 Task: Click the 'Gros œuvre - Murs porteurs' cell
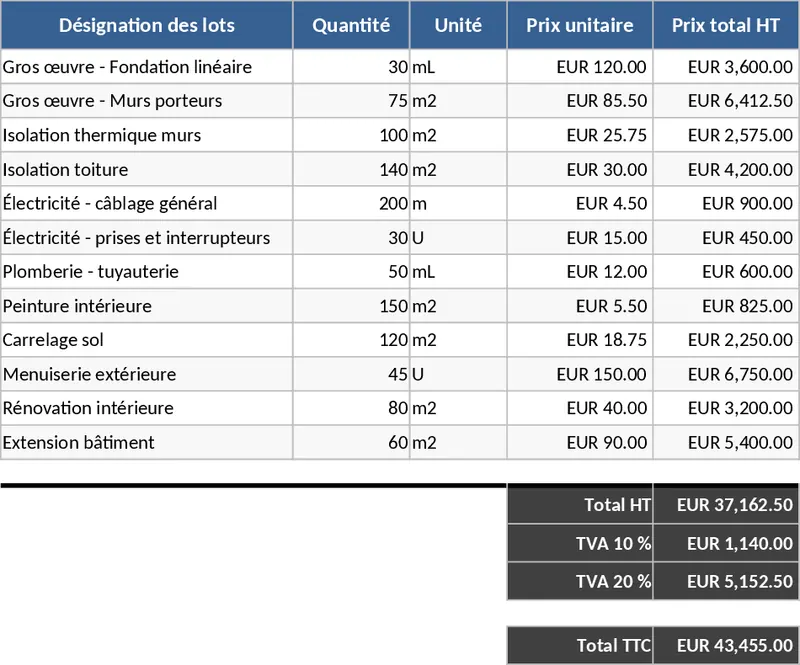click(113, 101)
